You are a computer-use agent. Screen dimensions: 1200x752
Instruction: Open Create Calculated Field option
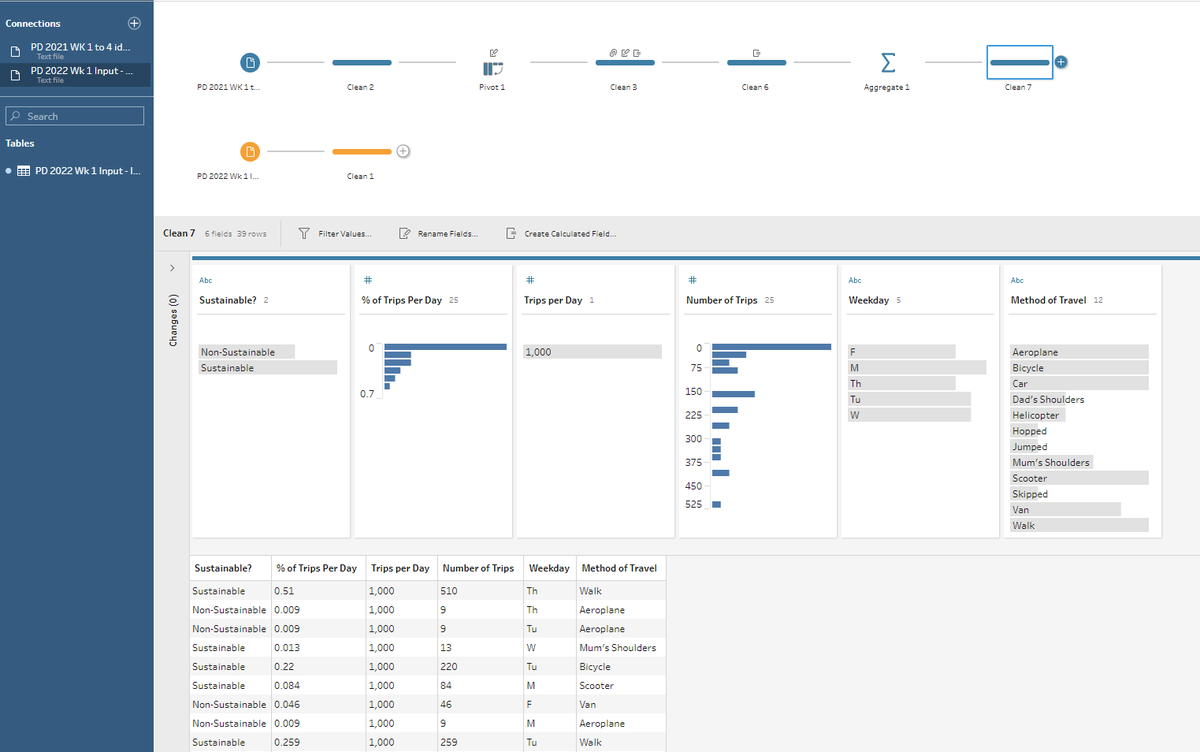tap(561, 234)
